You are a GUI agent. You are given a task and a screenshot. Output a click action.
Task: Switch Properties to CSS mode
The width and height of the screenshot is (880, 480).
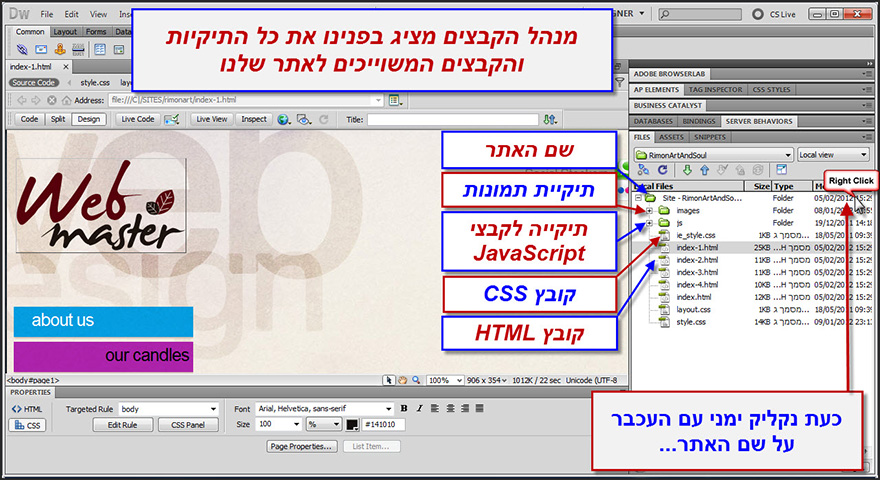[x=27, y=425]
